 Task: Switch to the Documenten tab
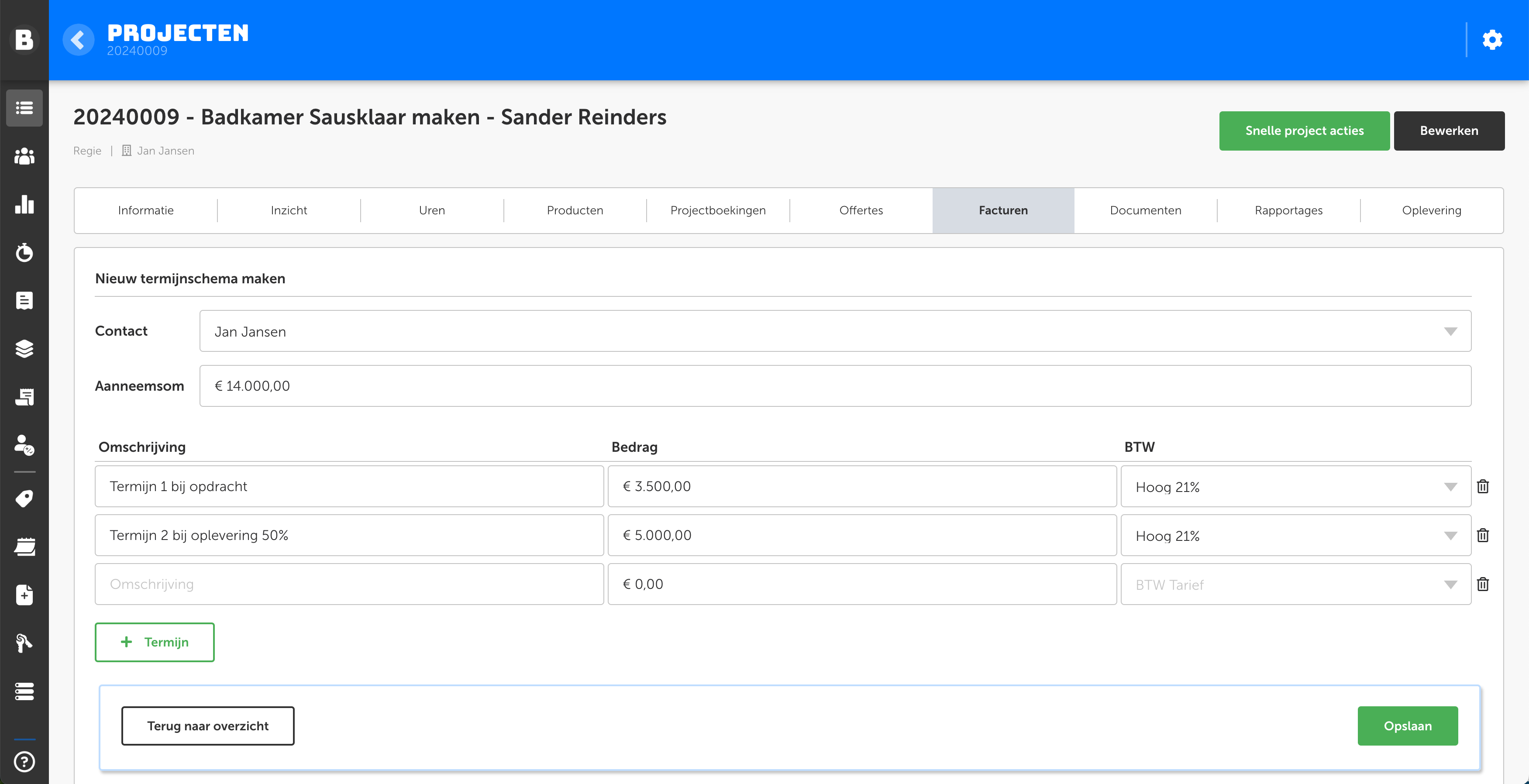click(1145, 210)
